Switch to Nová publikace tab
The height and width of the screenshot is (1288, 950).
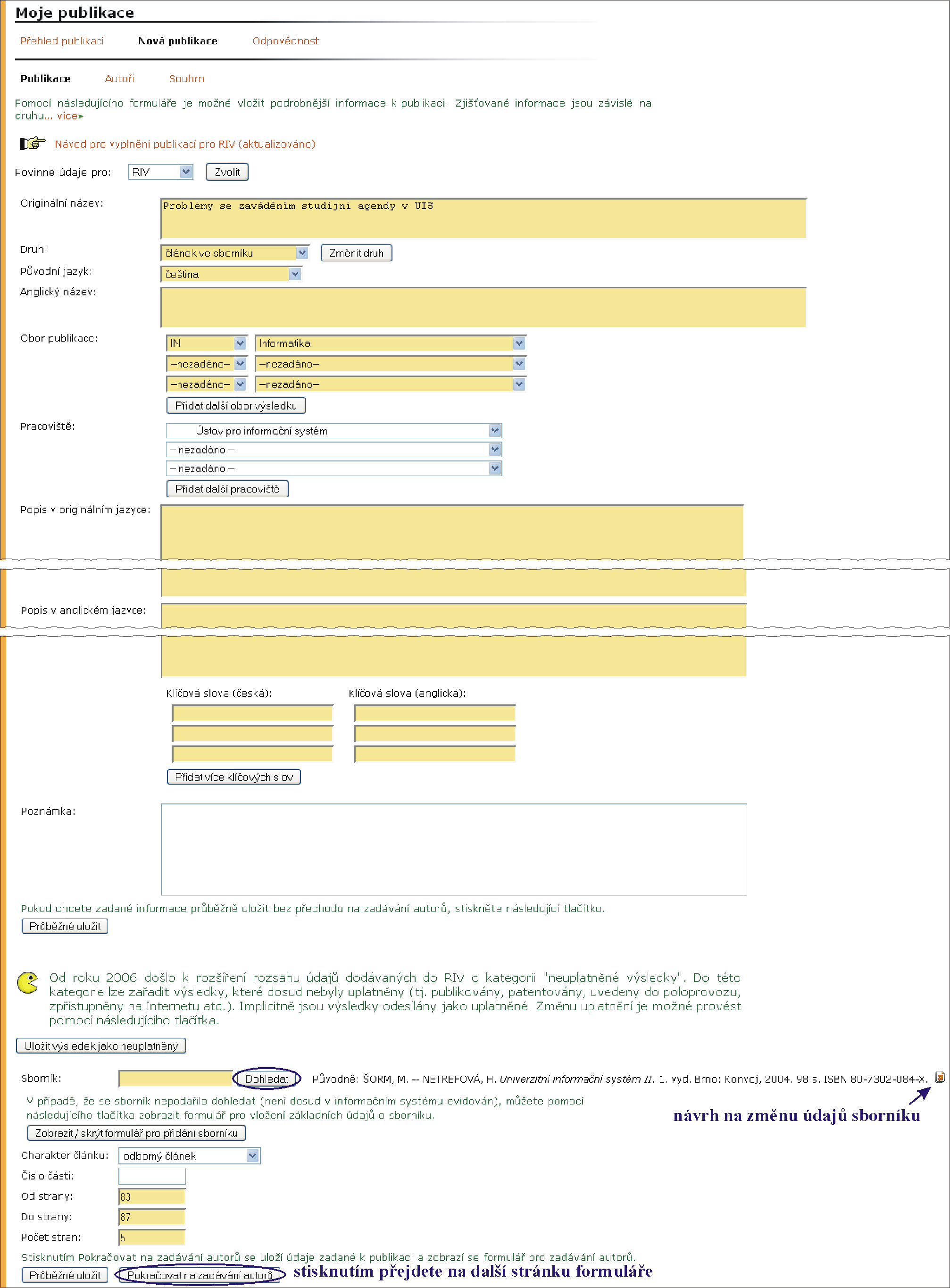click(178, 41)
